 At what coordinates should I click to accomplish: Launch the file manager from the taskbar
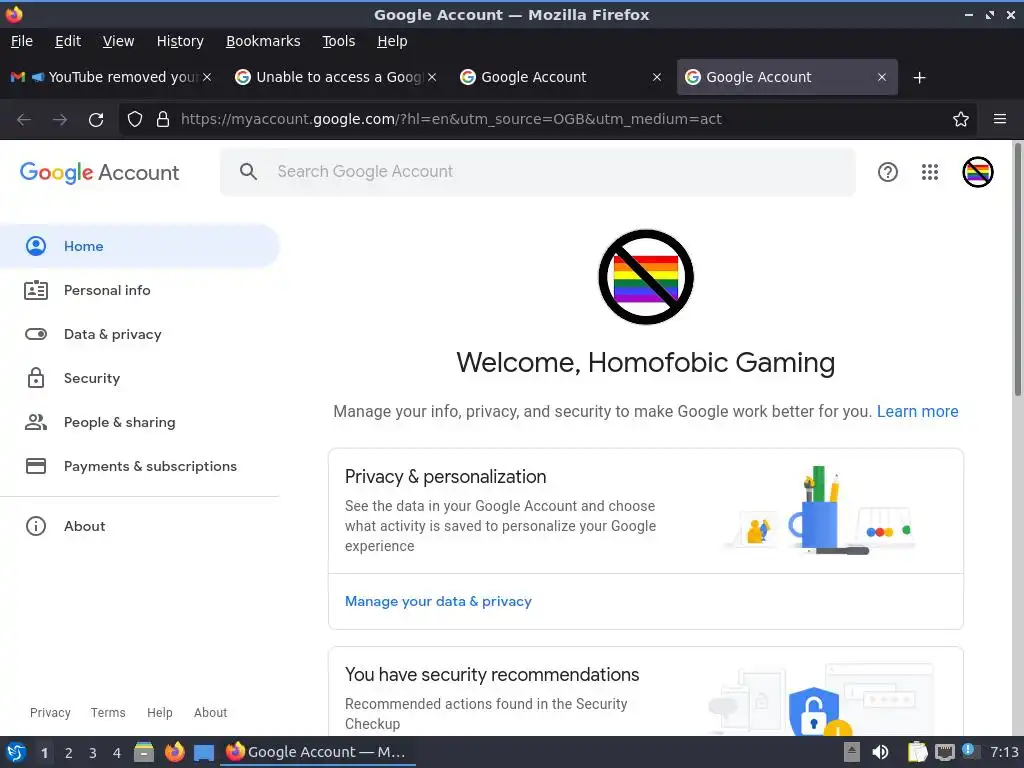[x=144, y=752]
